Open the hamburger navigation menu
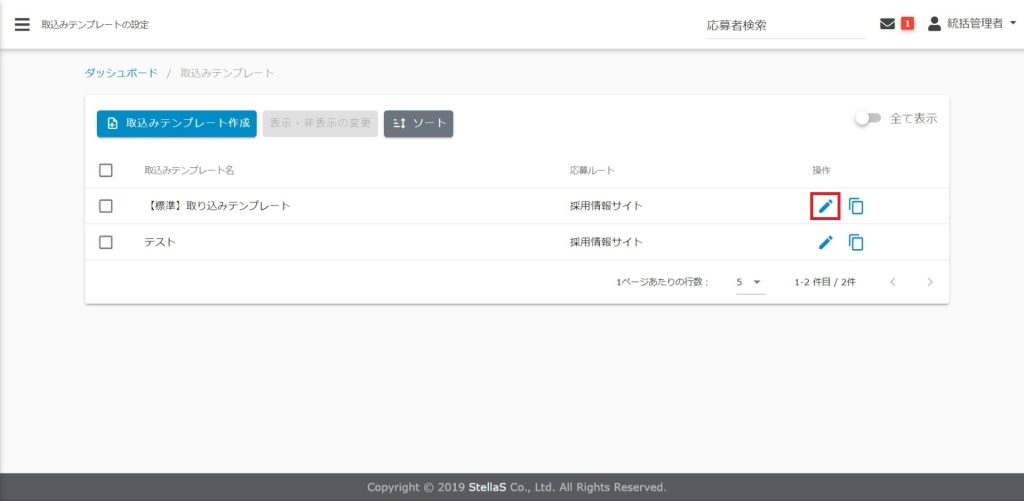 [22, 24]
